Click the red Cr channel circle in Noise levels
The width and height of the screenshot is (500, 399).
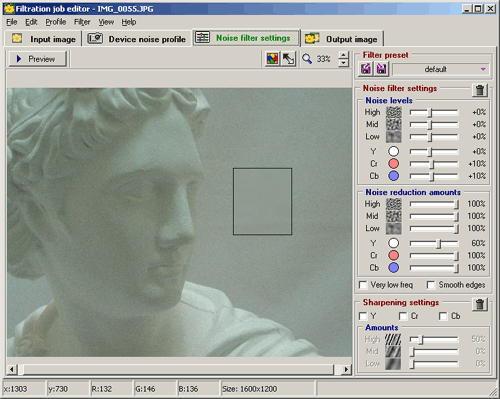[393, 164]
